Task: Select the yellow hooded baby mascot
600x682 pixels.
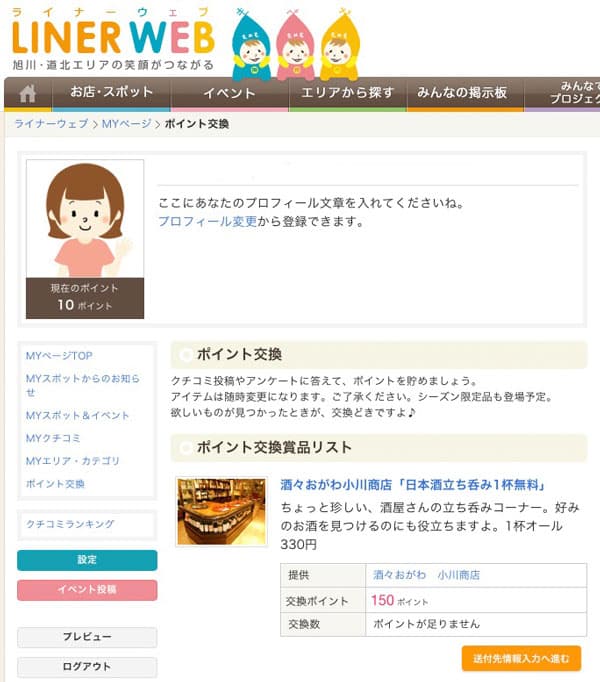Action: [340, 45]
